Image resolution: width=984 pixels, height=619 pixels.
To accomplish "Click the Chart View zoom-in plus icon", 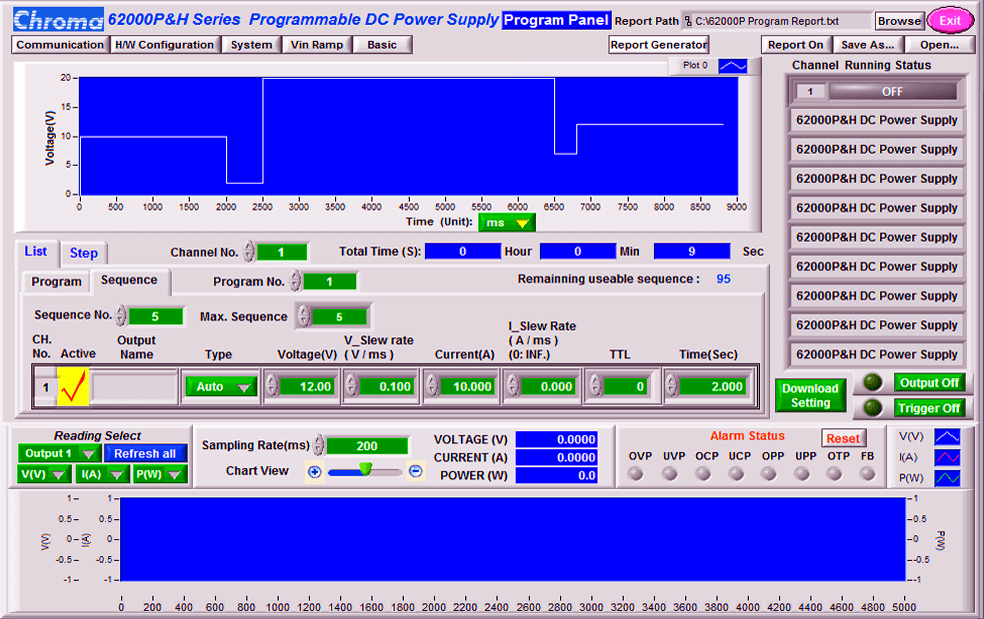I will coord(315,471).
